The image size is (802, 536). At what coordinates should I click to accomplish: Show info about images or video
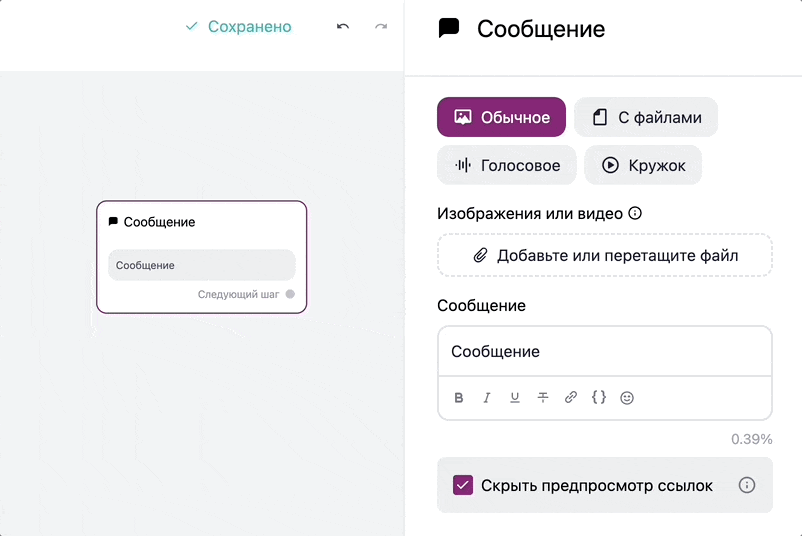635,213
